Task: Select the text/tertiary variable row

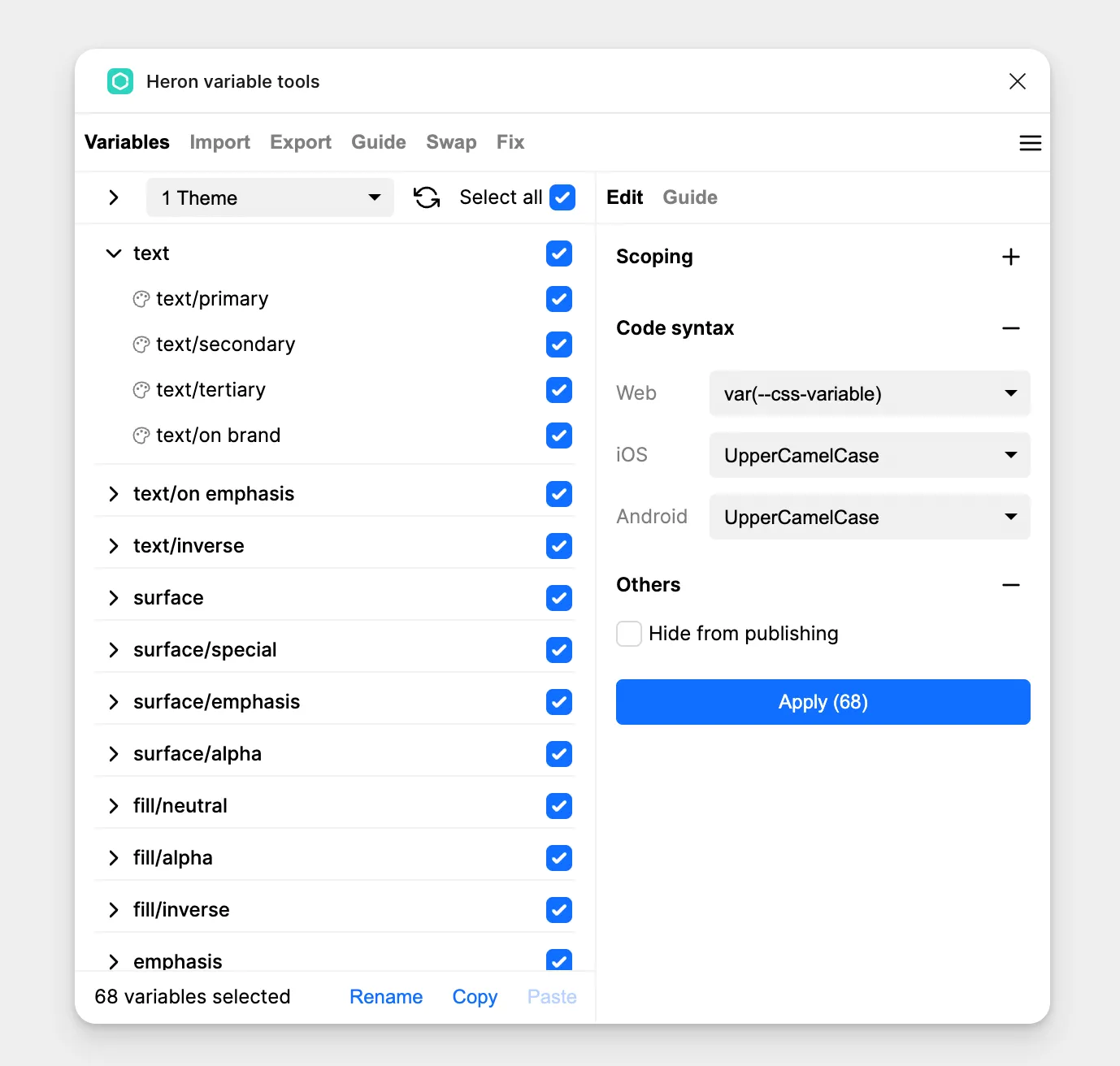Action: (211, 390)
